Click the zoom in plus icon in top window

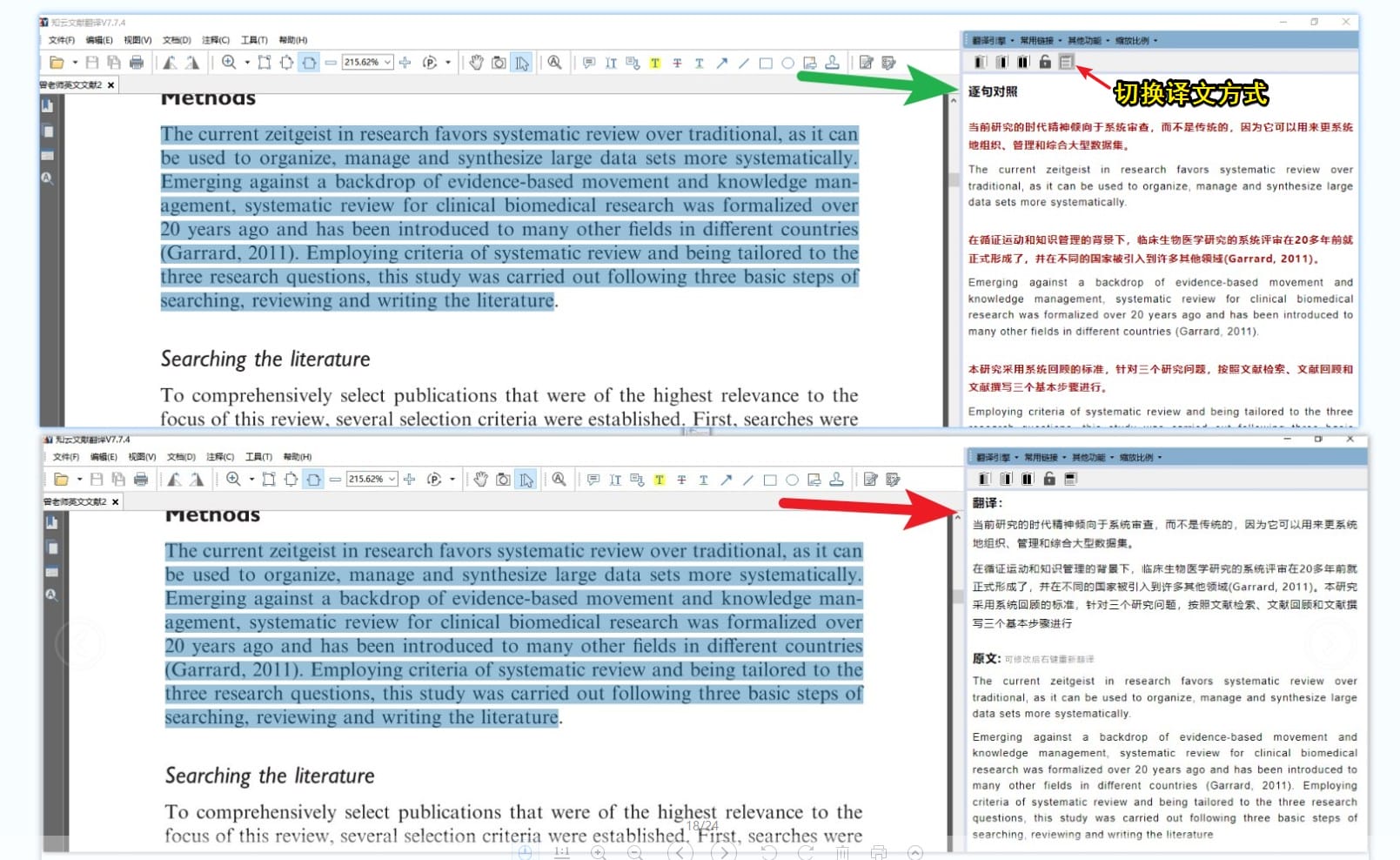[x=405, y=63]
